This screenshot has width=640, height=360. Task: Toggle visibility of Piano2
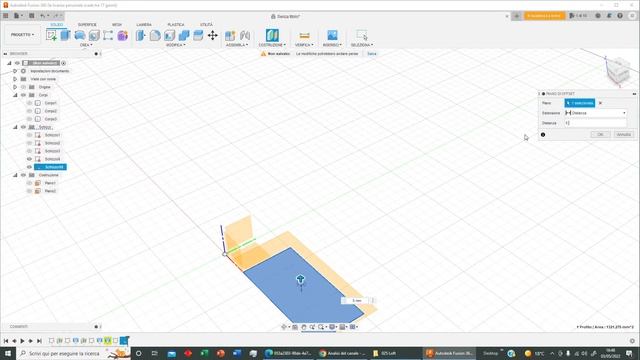pyautogui.click(x=29, y=191)
